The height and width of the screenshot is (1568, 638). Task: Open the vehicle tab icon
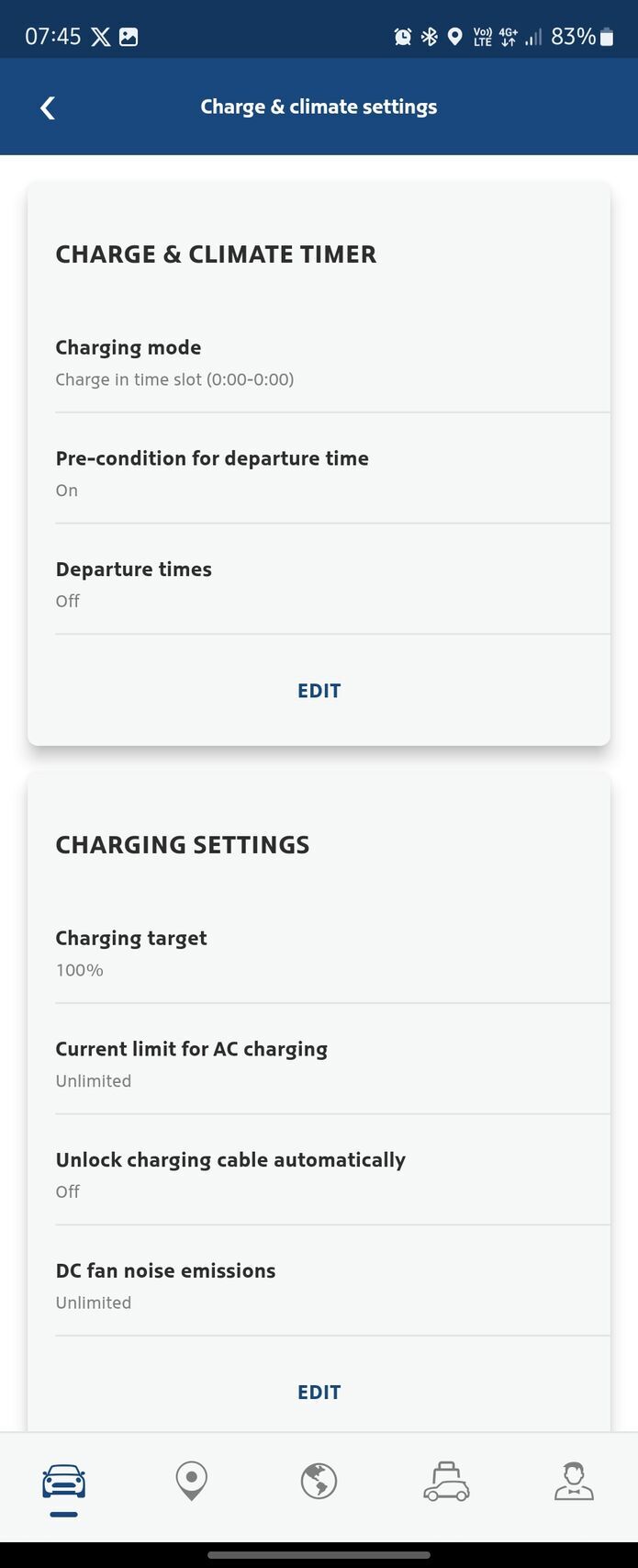(64, 1482)
